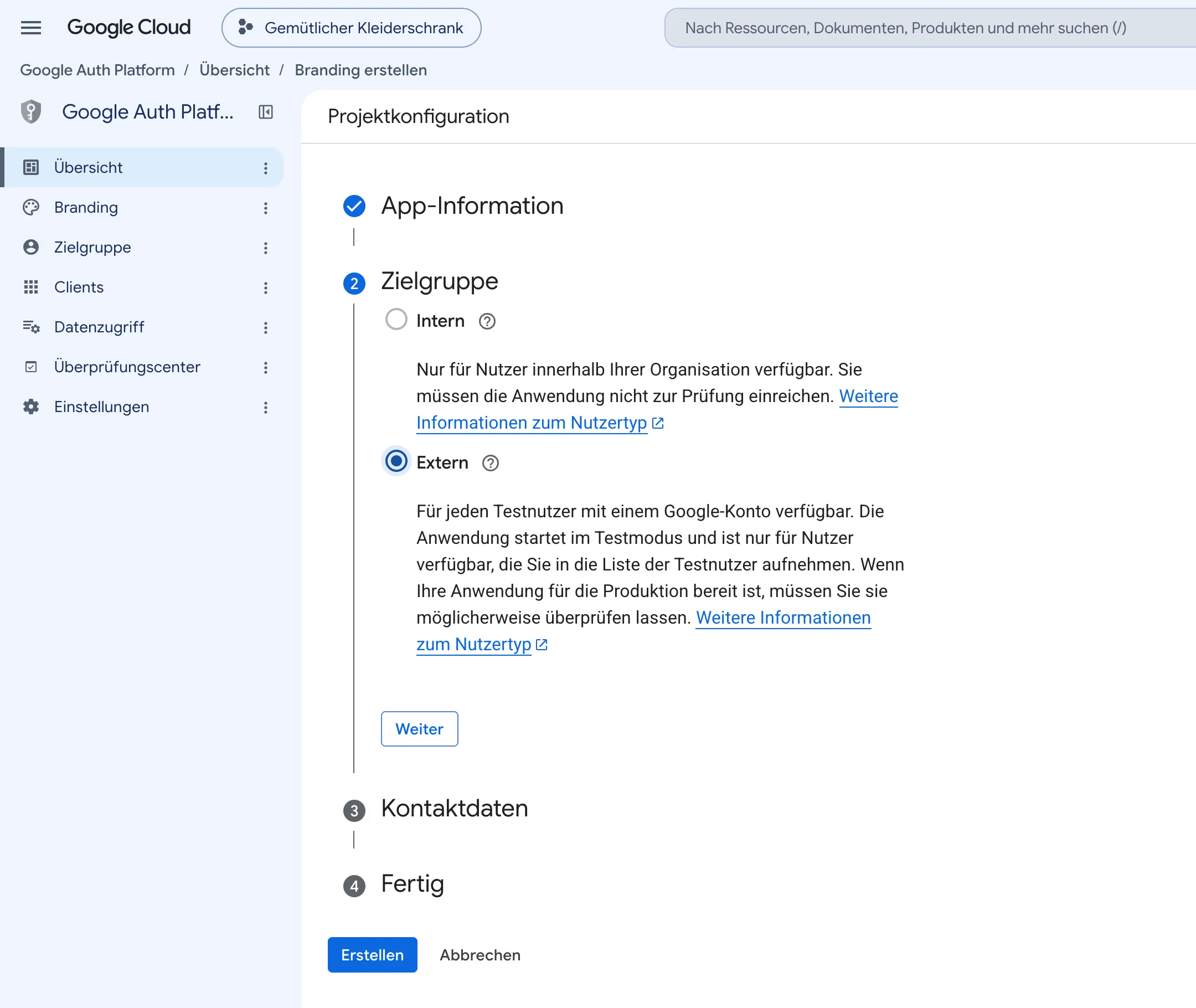
Task: Click the Google Auth Platform shield icon
Action: pyautogui.click(x=31, y=111)
